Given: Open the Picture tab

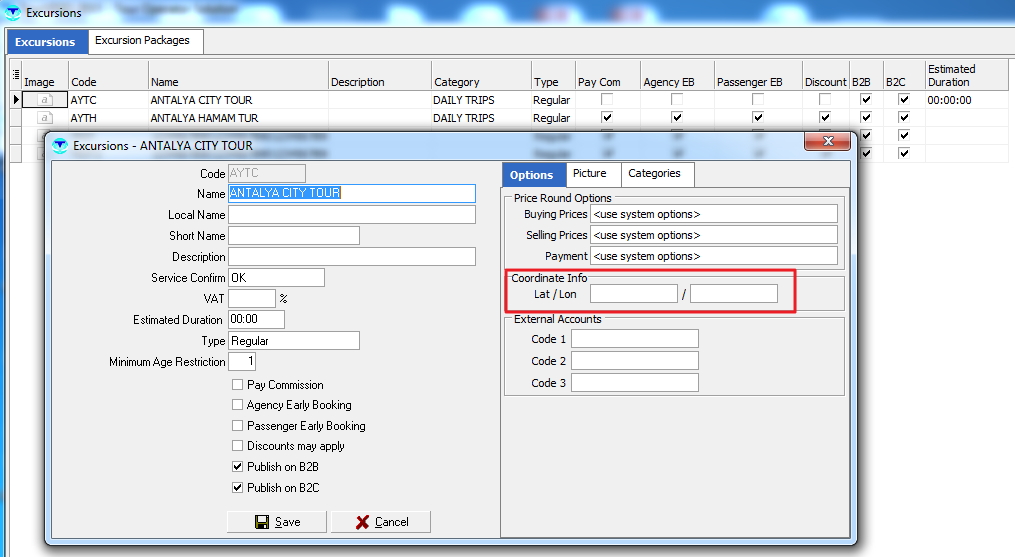Looking at the screenshot, I should pyautogui.click(x=590, y=174).
